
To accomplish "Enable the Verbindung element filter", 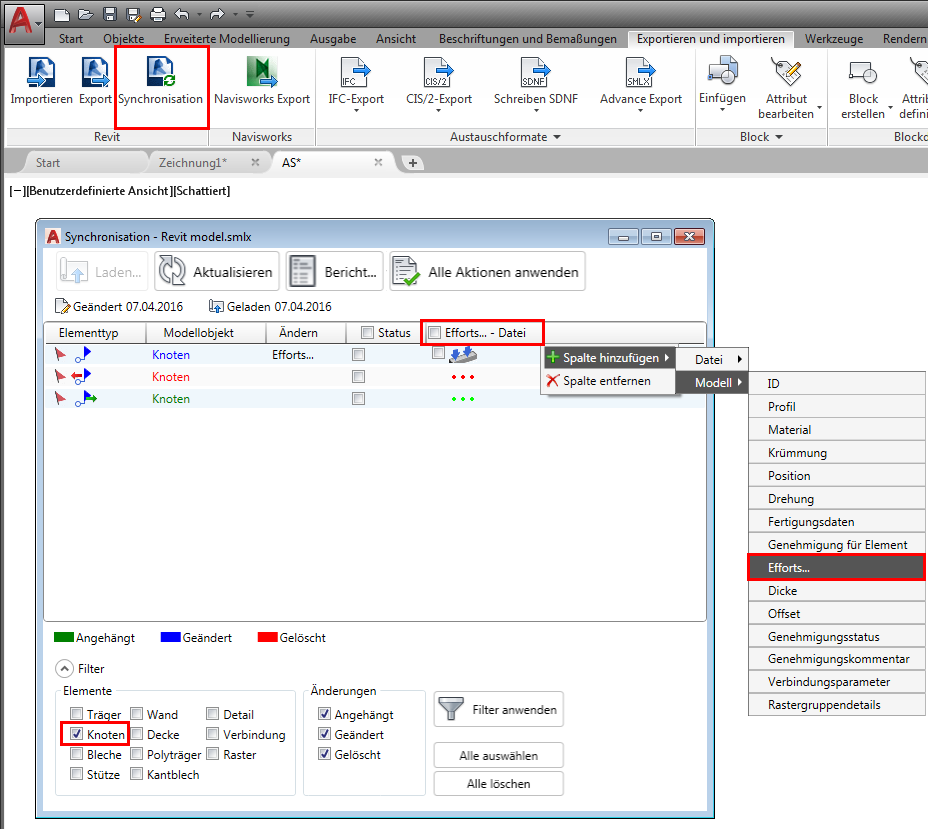I will pos(212,734).
